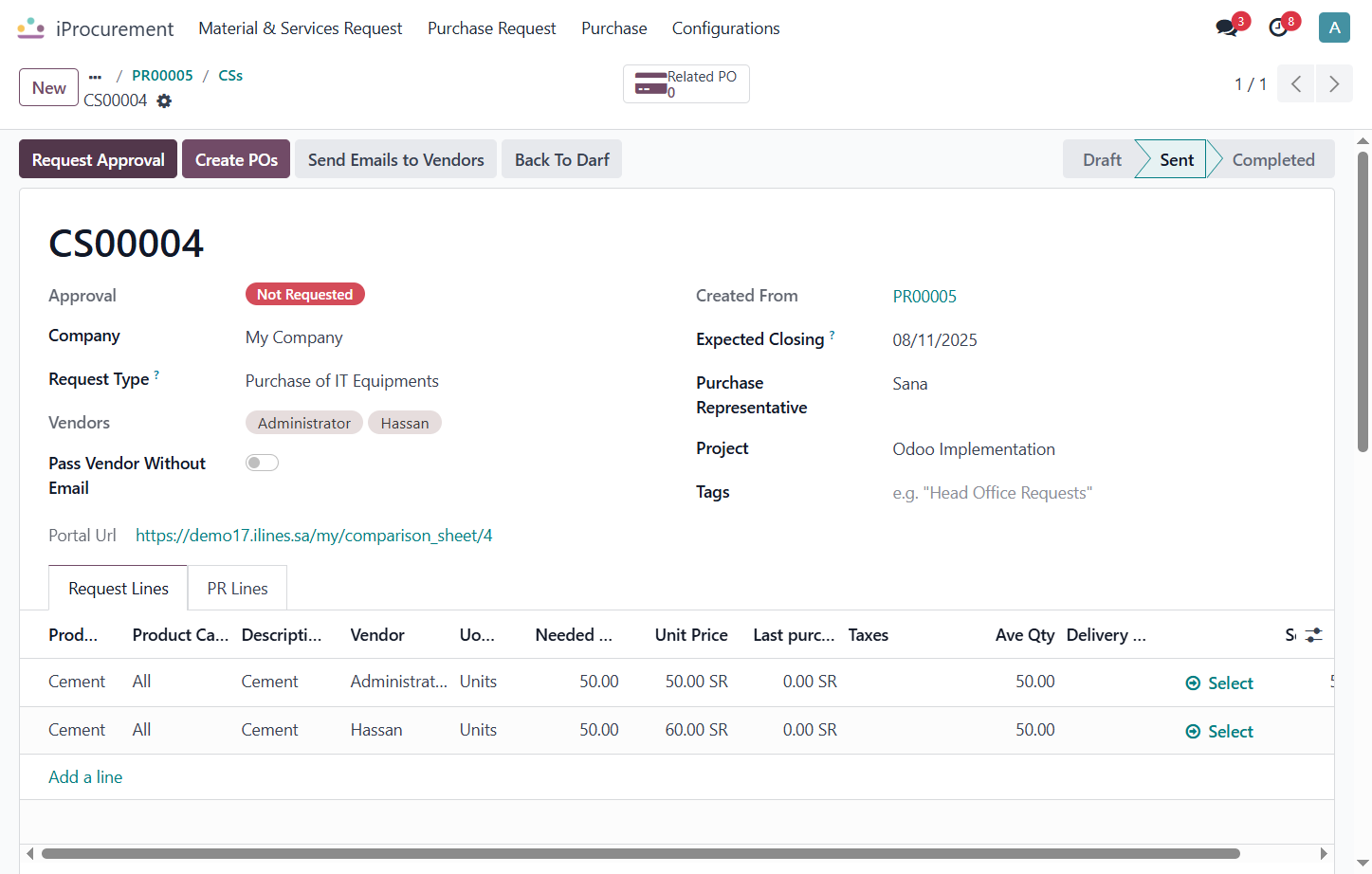Toggle Pass Vendor Without Email switch
The width and height of the screenshot is (1372, 874).
262,463
